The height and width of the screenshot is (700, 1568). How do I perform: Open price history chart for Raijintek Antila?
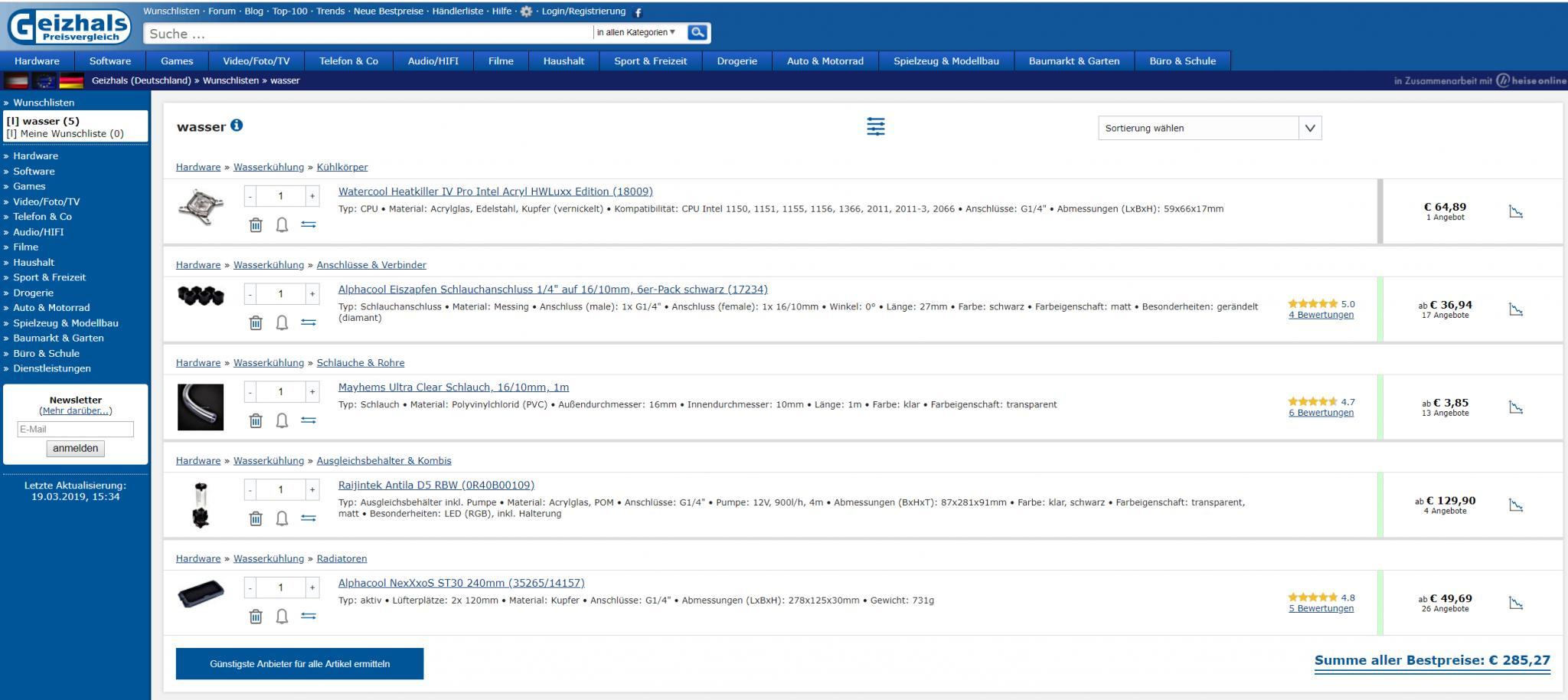[x=1516, y=505]
